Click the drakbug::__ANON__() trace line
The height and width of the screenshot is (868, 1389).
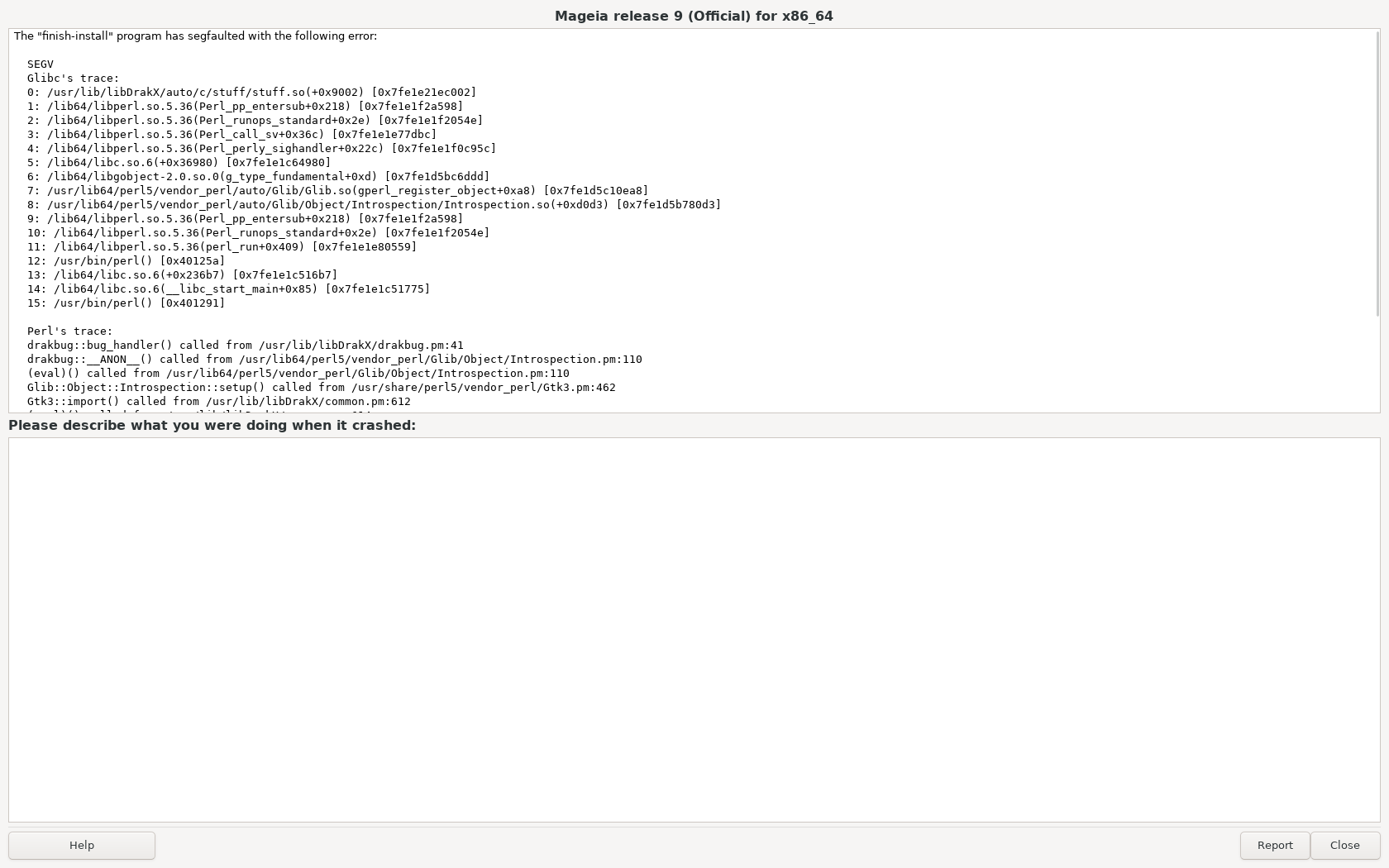coord(334,359)
